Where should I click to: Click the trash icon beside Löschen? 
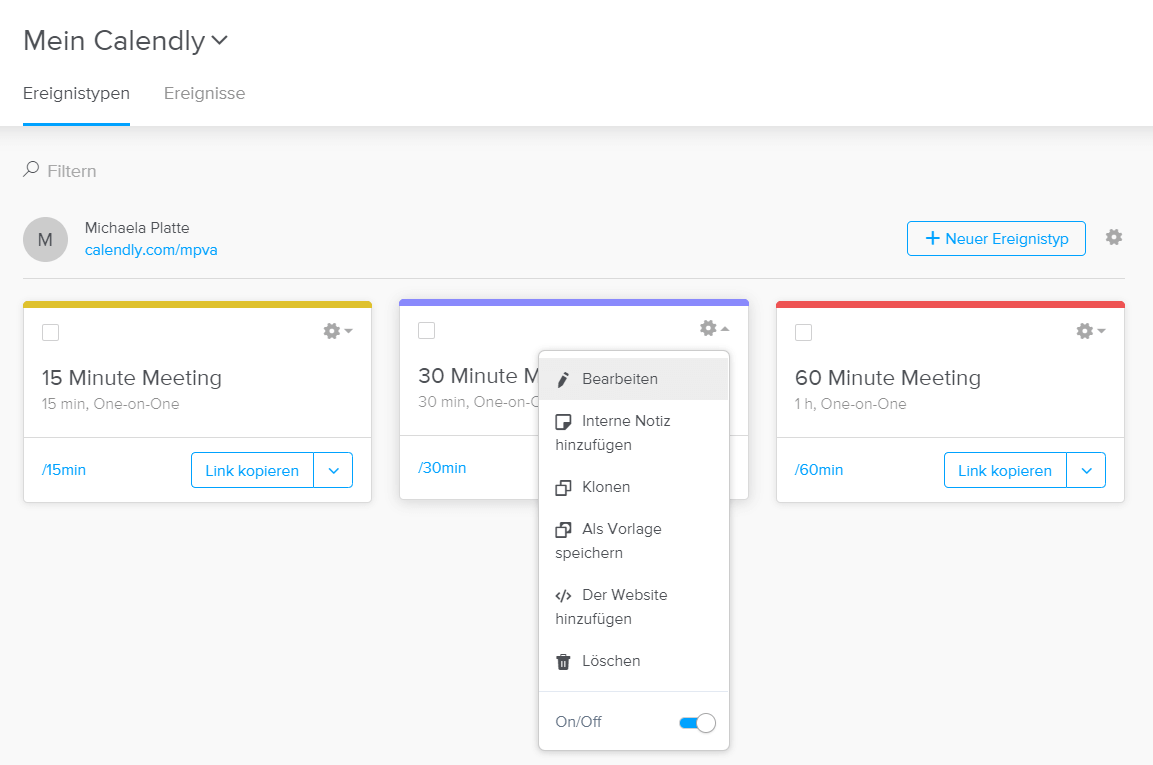pos(563,661)
